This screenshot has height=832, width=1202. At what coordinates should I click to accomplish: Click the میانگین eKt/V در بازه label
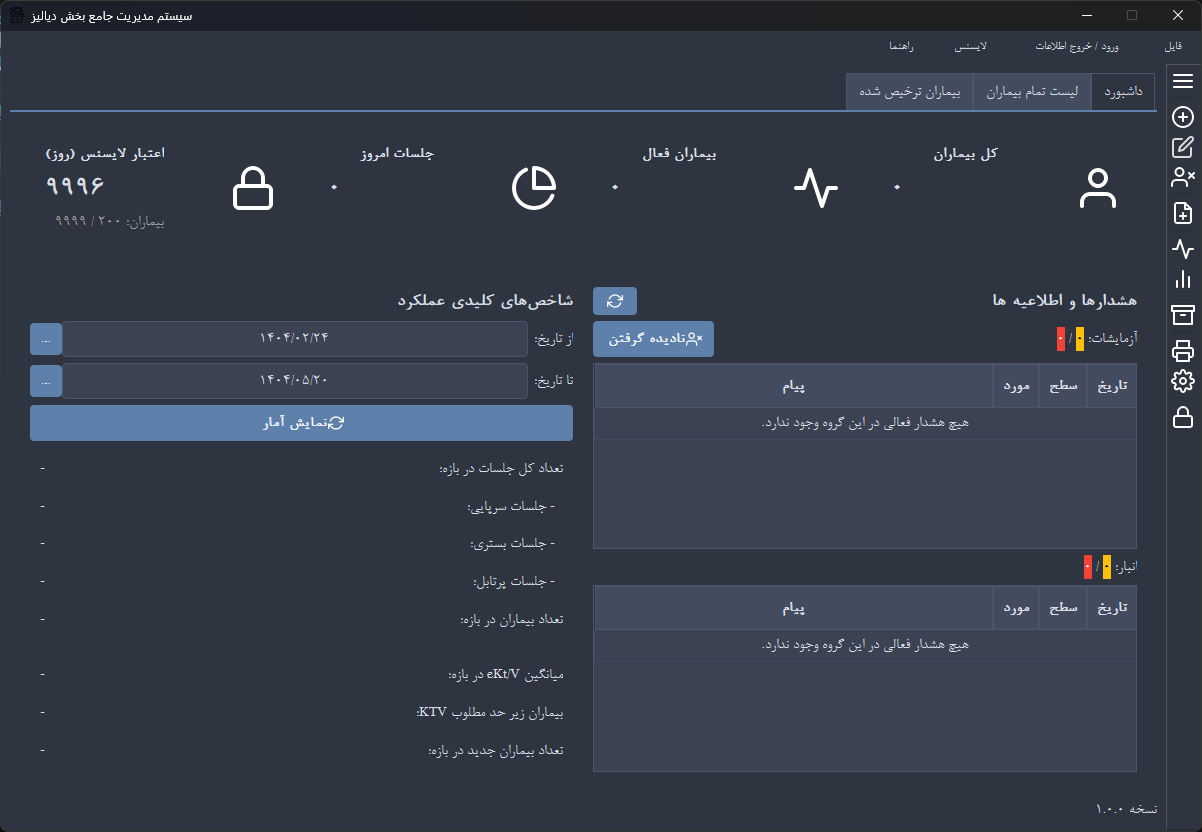point(506,675)
